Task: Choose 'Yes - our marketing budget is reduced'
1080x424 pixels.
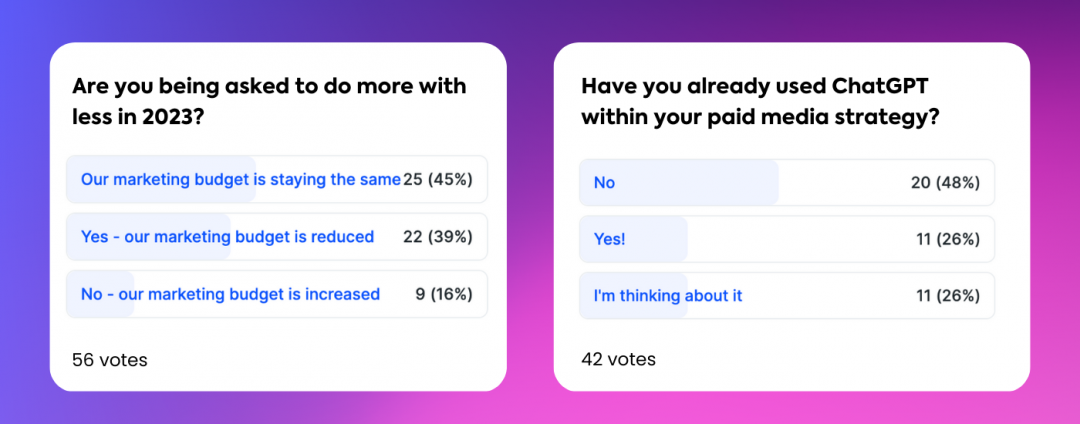Action: 277,237
